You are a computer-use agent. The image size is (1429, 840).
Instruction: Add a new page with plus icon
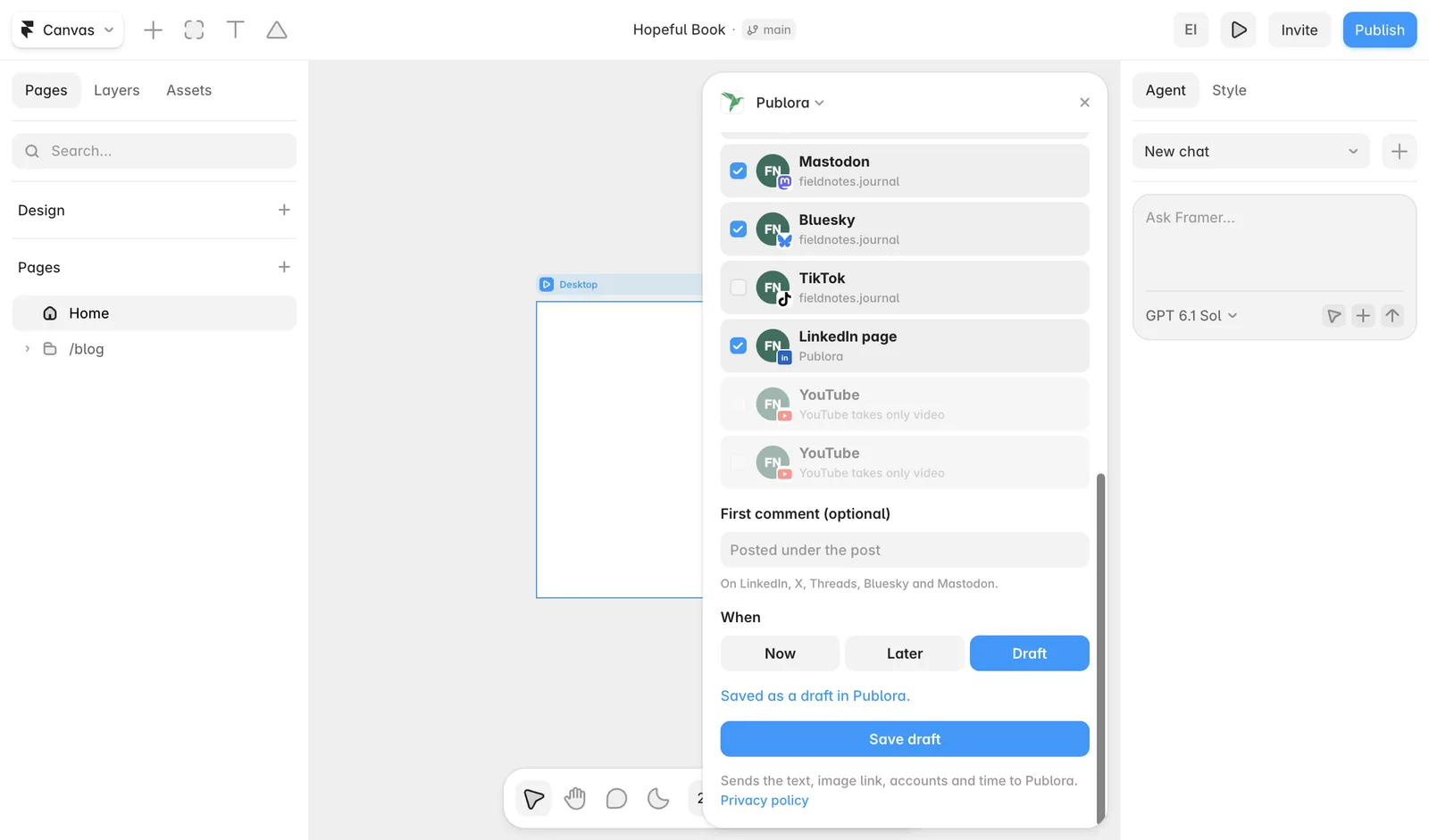[284, 267]
